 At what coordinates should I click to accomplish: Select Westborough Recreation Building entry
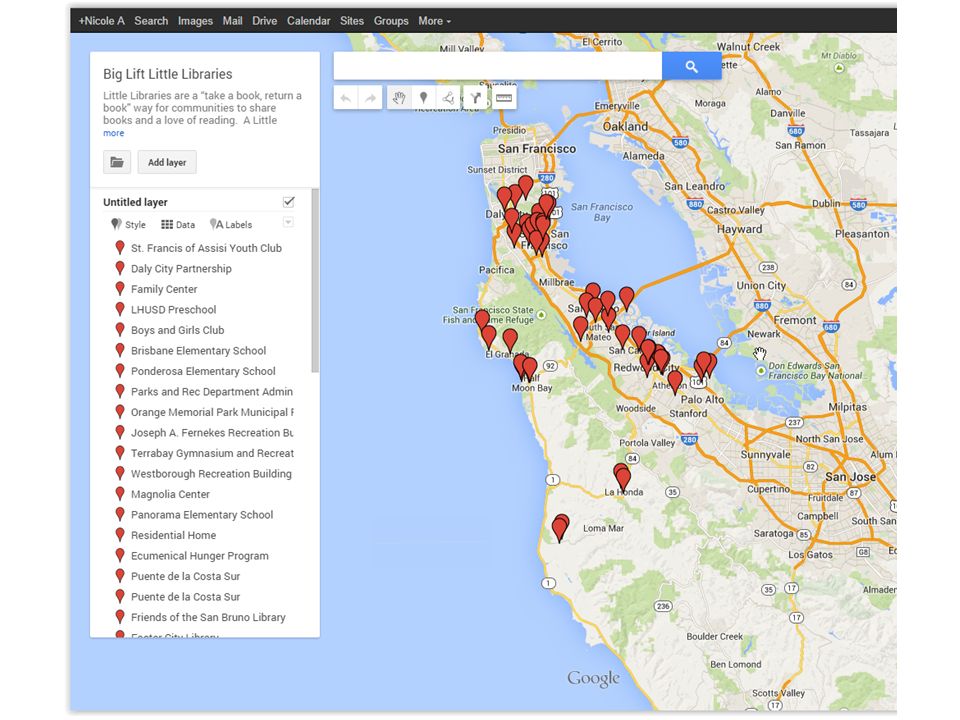[x=211, y=474]
